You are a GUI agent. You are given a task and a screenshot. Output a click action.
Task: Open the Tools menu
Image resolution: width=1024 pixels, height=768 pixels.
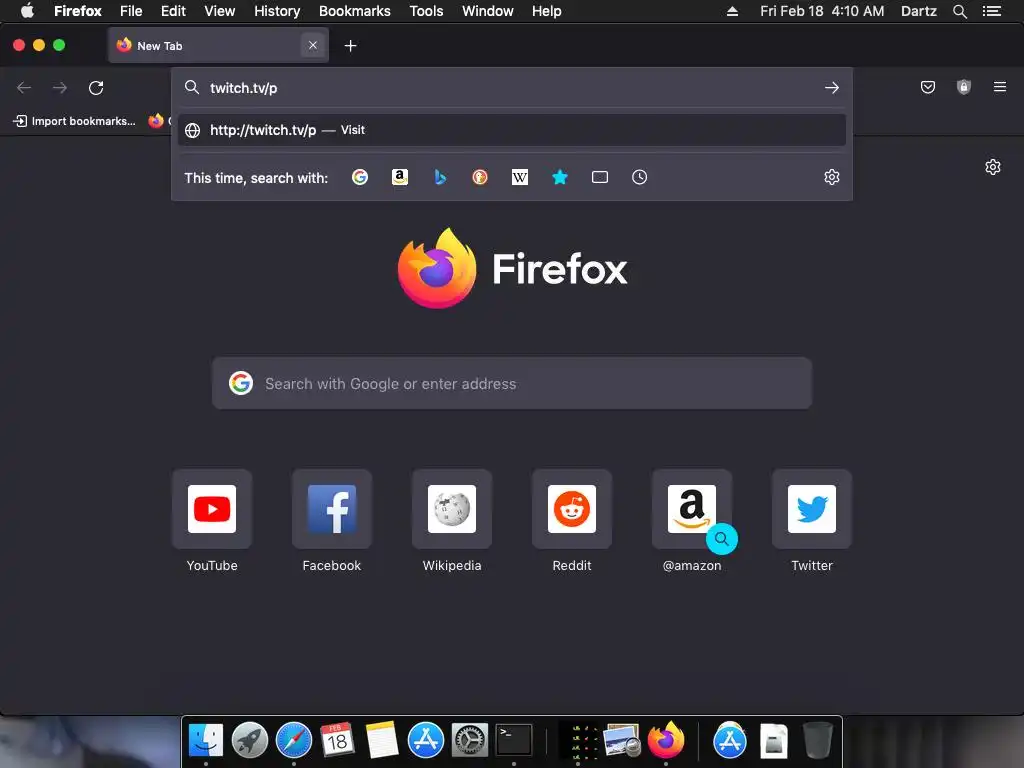coord(426,11)
